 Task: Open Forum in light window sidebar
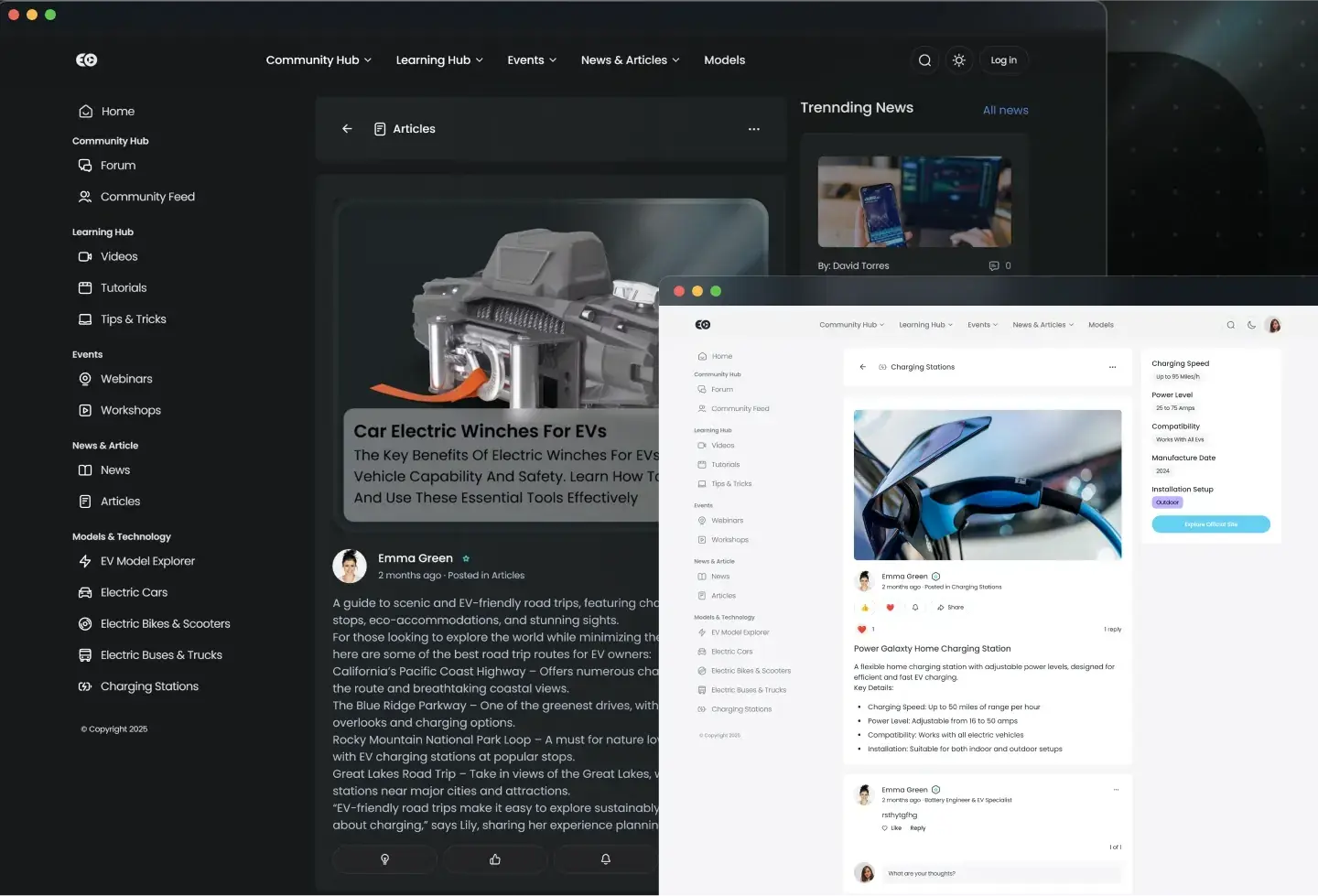click(715, 390)
